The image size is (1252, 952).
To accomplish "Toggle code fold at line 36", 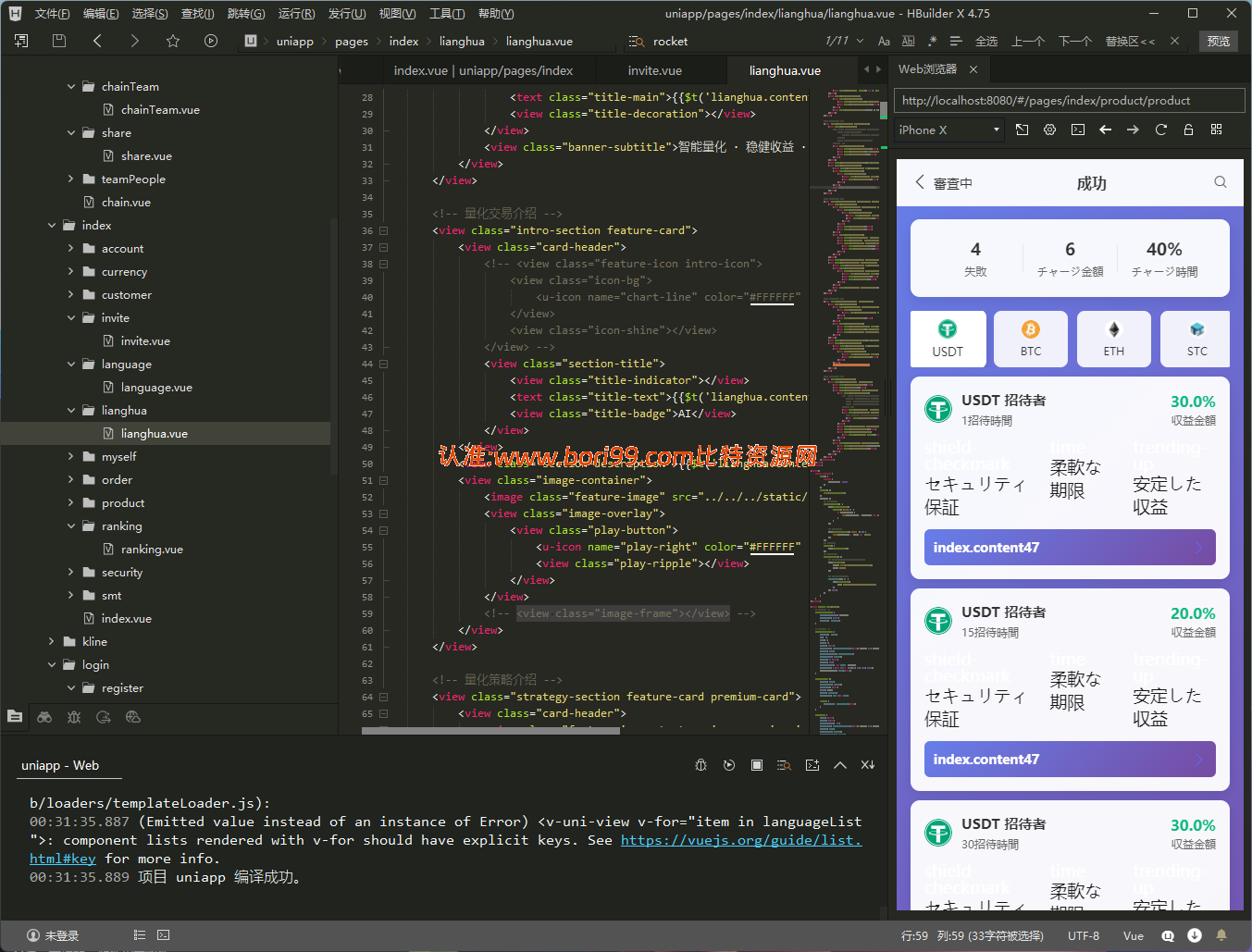I will click(384, 230).
